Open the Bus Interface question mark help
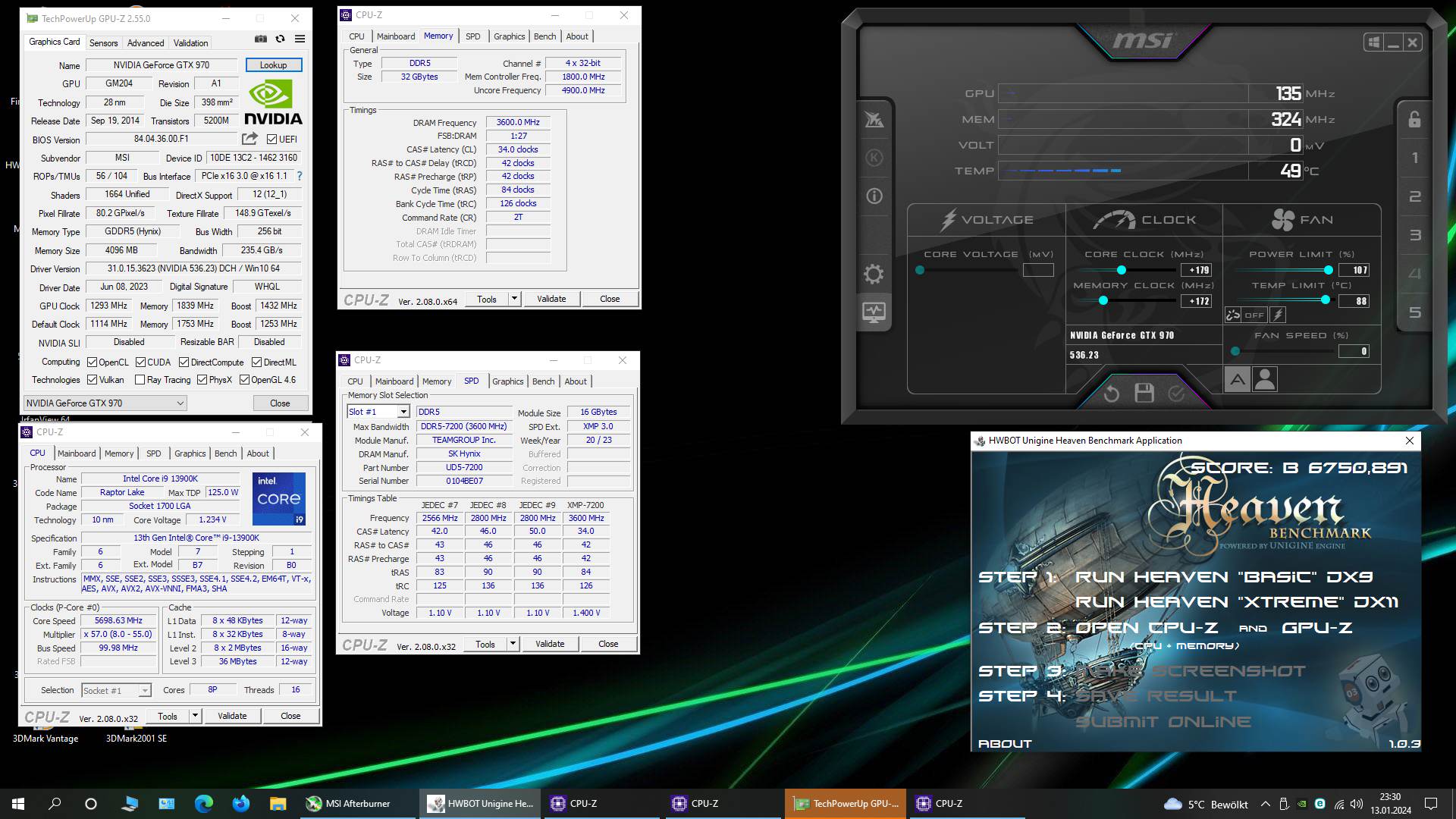The height and width of the screenshot is (819, 1456). [x=300, y=176]
